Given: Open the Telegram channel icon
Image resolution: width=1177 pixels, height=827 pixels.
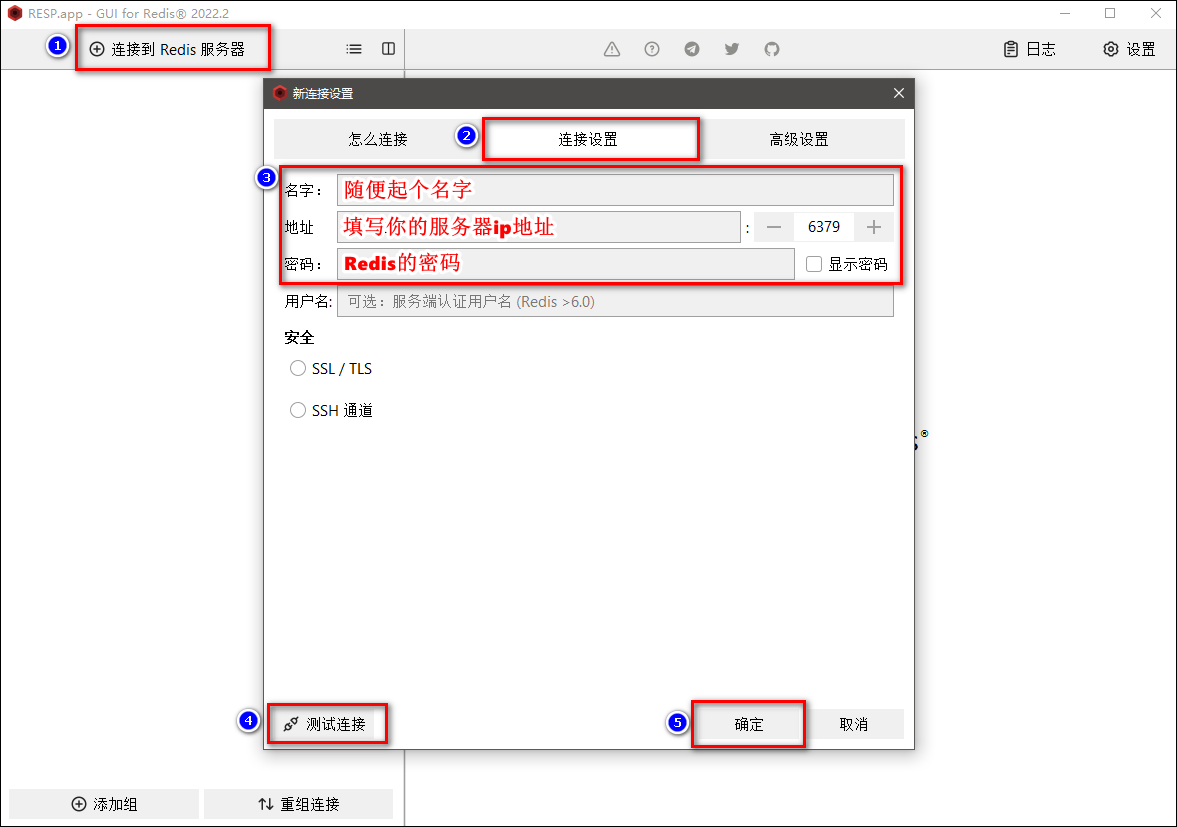Looking at the screenshot, I should [691, 50].
